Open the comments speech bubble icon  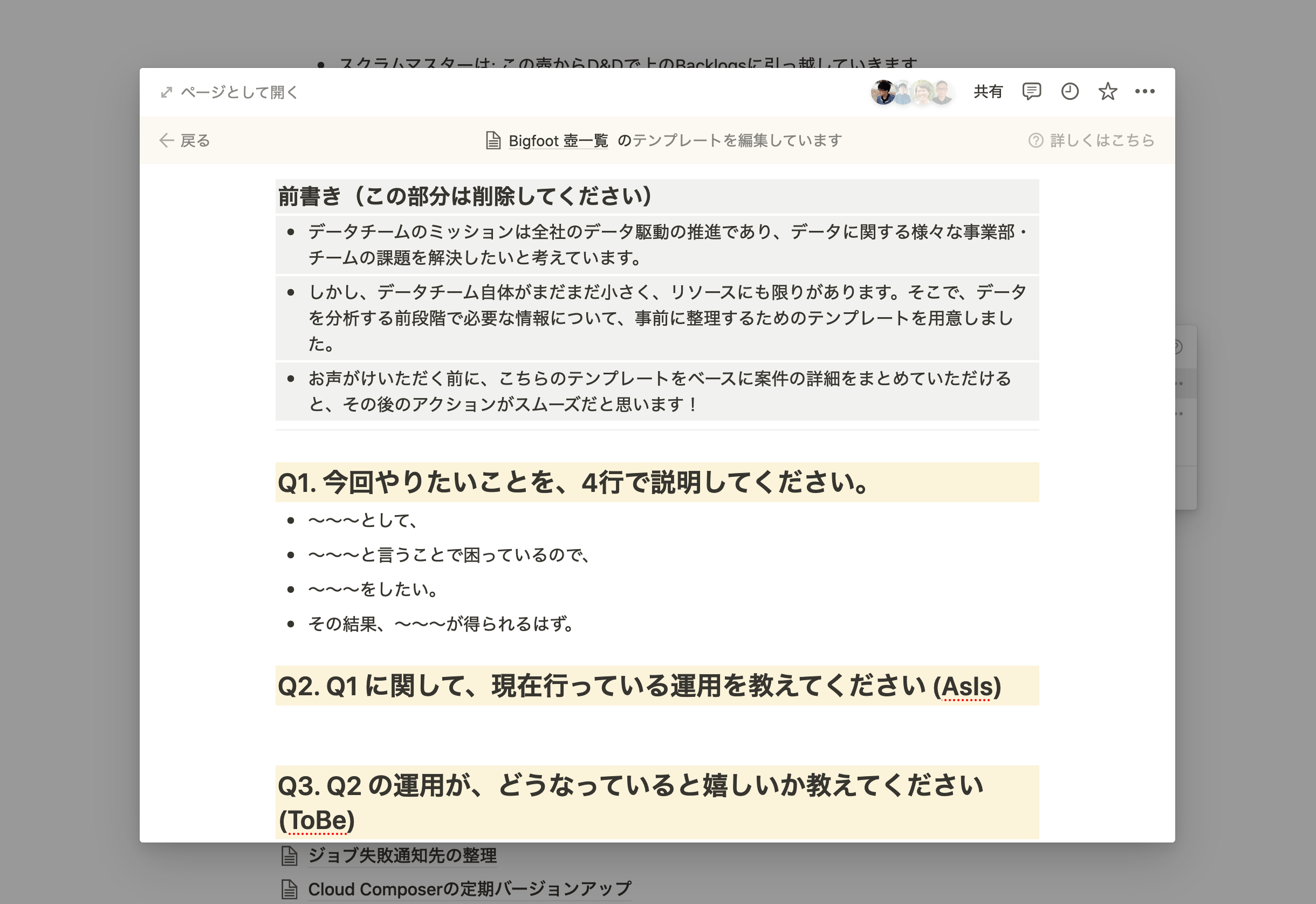coord(1031,91)
